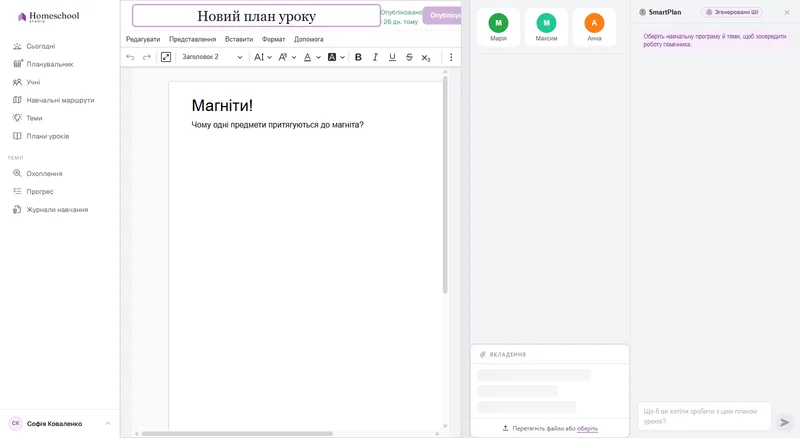Open the text background color picker
This screenshot has height=438, width=800.
coord(332,57)
